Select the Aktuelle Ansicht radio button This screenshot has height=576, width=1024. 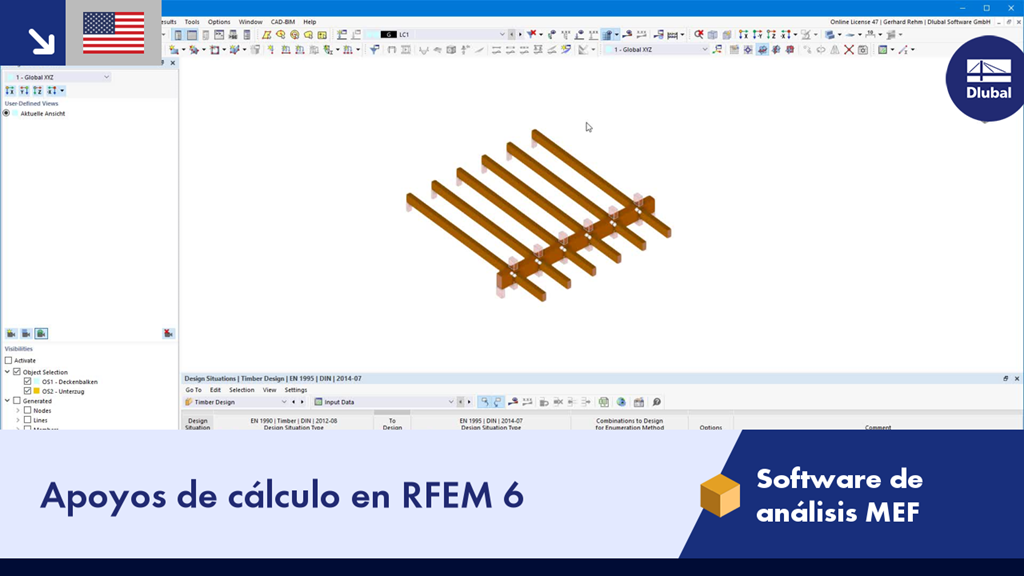(7, 114)
